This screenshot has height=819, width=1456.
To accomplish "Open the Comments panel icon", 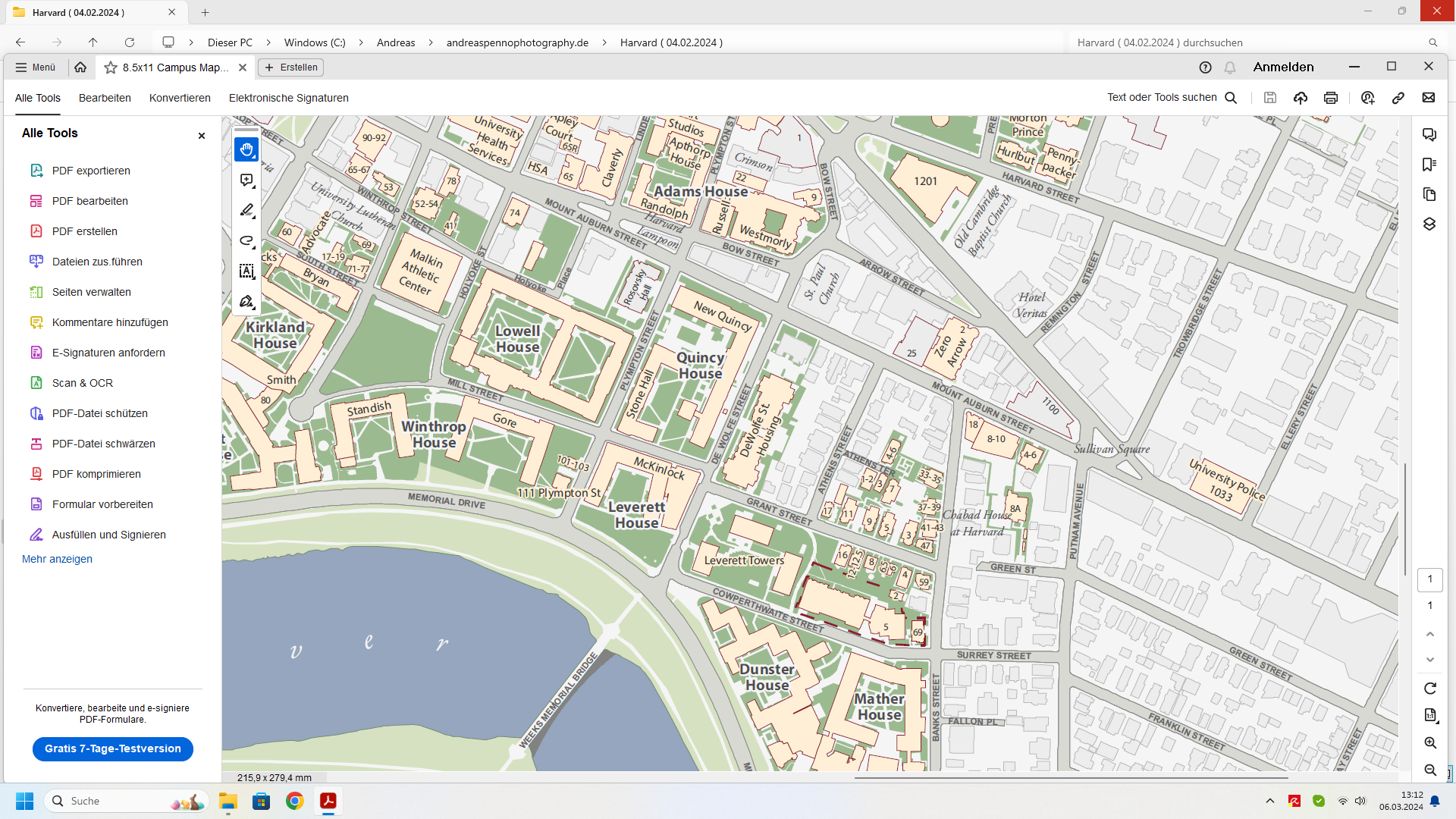I will coord(1429,134).
